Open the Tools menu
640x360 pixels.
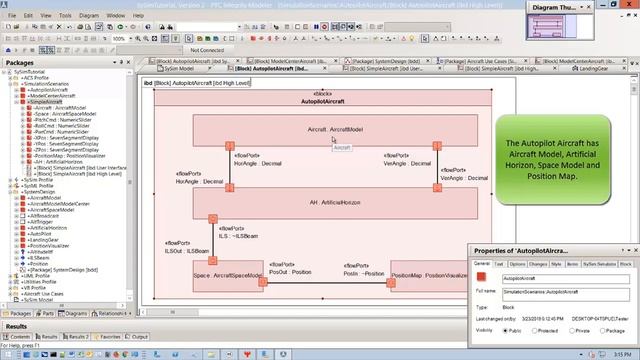point(65,16)
